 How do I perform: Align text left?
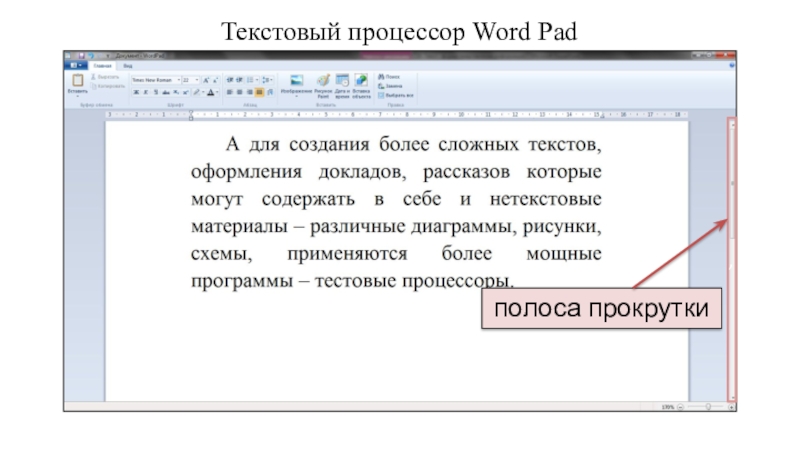point(230,92)
